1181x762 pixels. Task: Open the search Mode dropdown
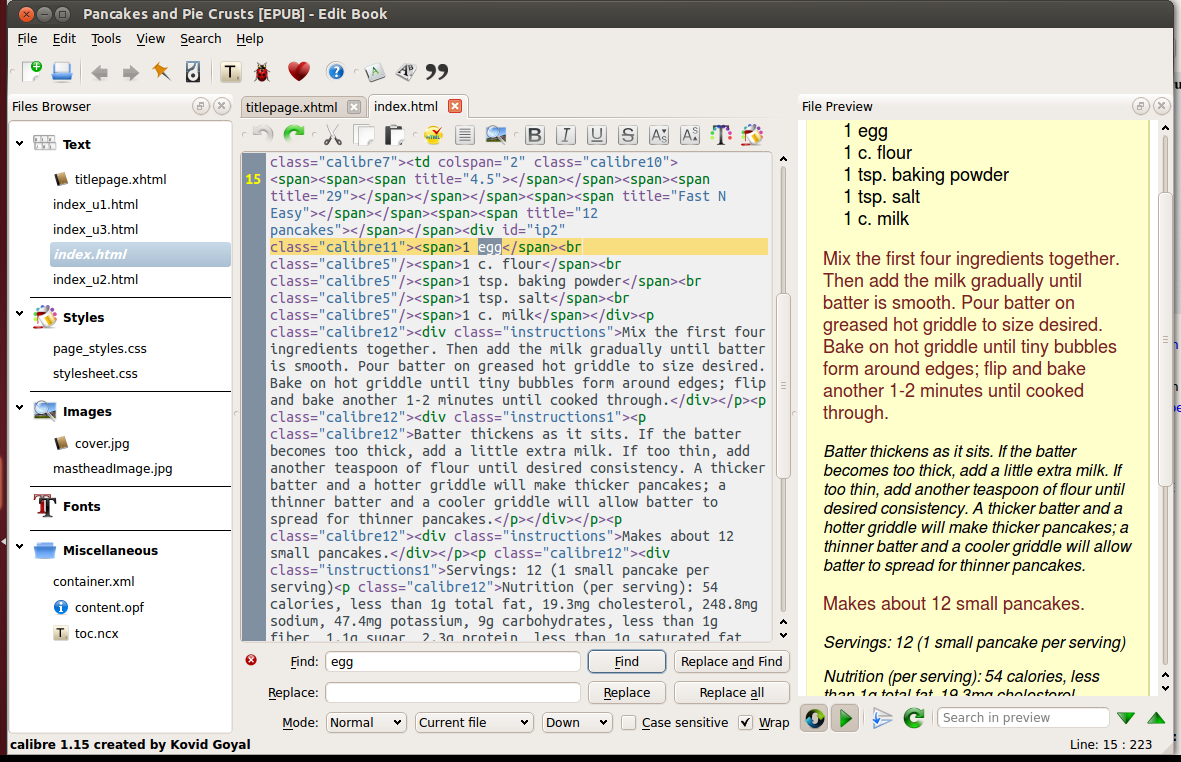pos(366,723)
